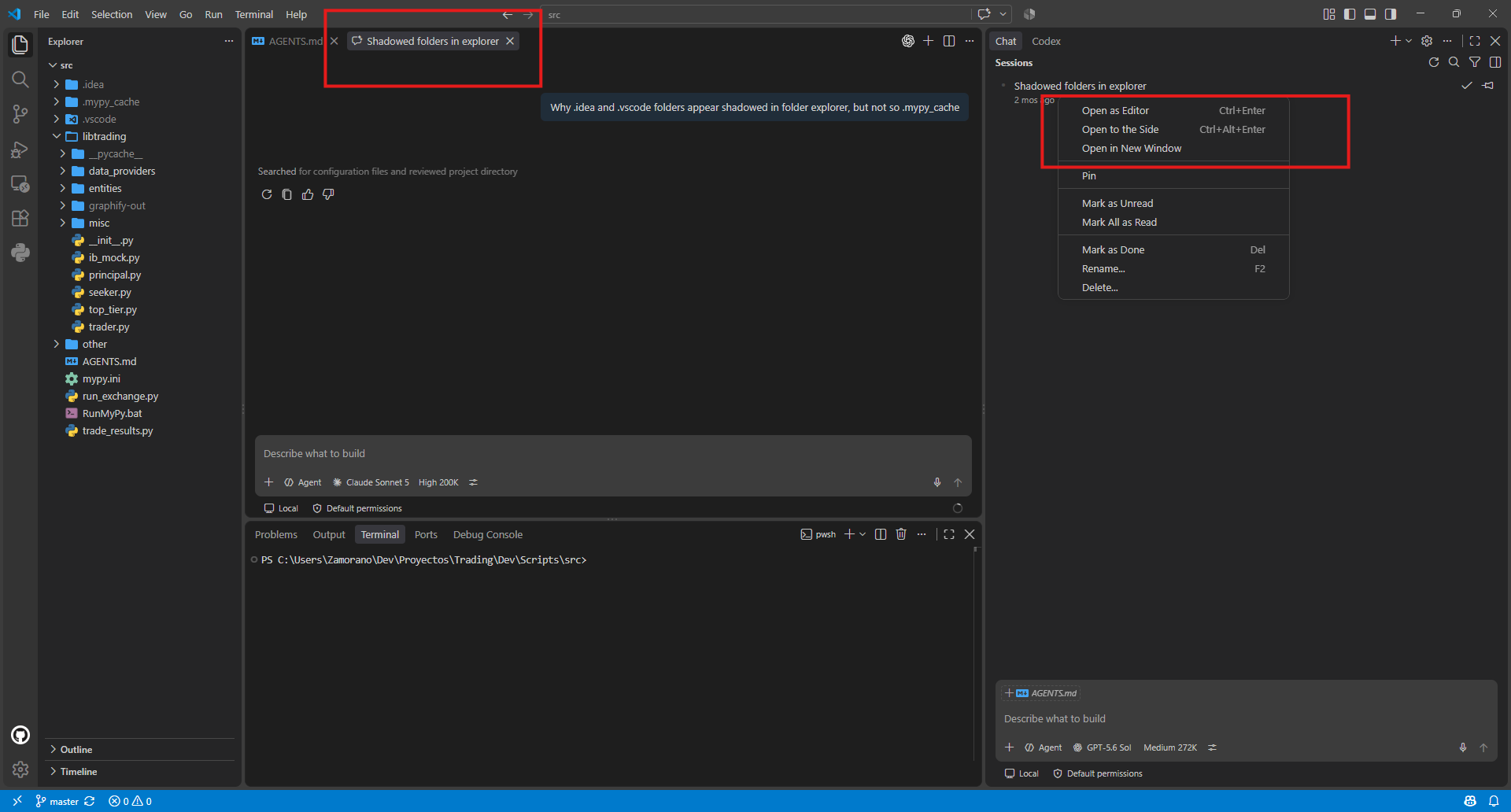The width and height of the screenshot is (1511, 812).
Task: Open Source Control view in activity bar
Action: pos(20,114)
